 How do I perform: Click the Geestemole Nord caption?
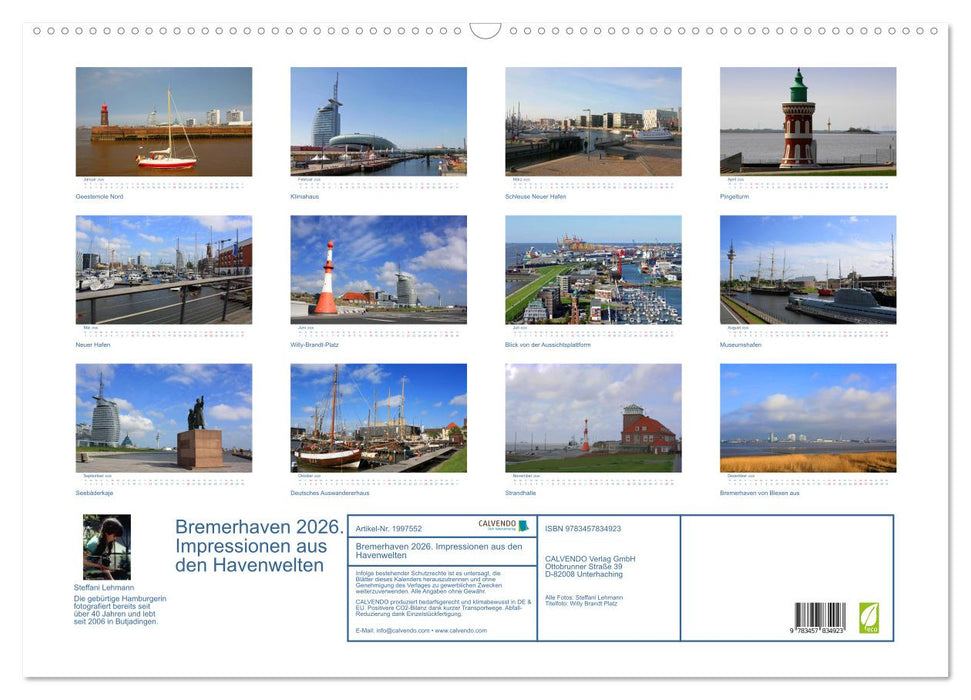pos(99,197)
